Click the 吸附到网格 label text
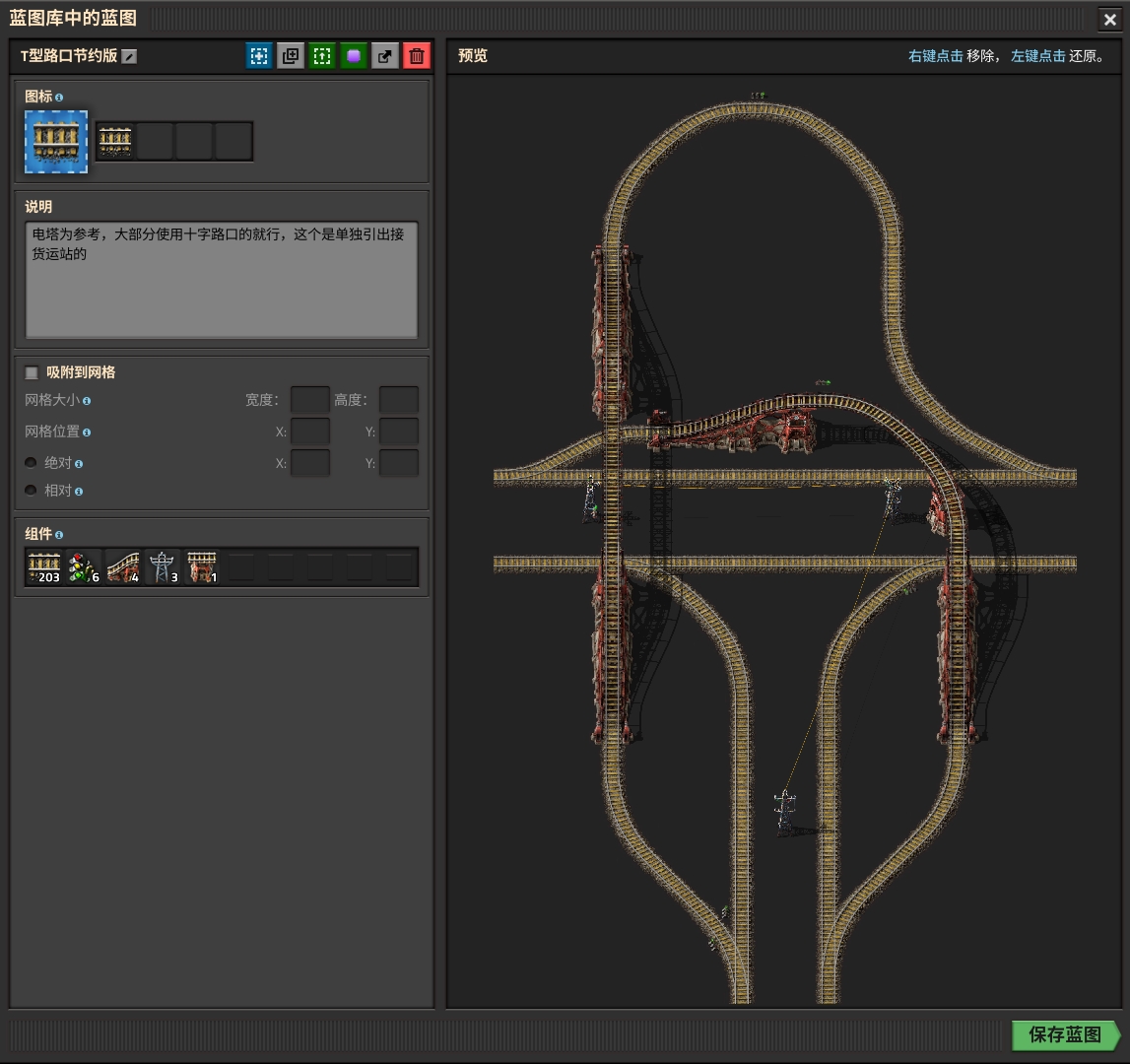The height and width of the screenshot is (1064, 1130). click(81, 372)
